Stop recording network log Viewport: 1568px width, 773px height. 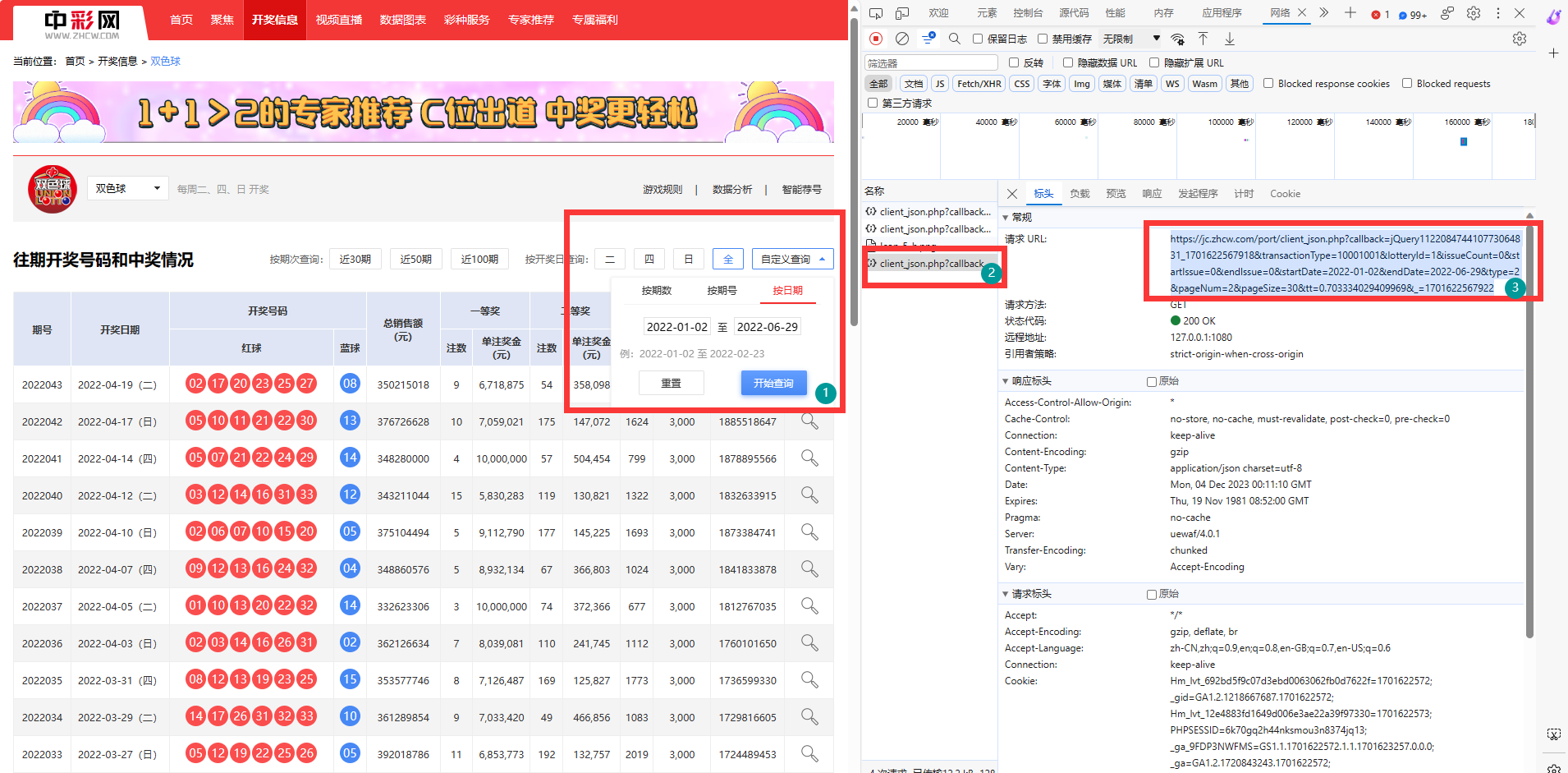click(x=876, y=39)
